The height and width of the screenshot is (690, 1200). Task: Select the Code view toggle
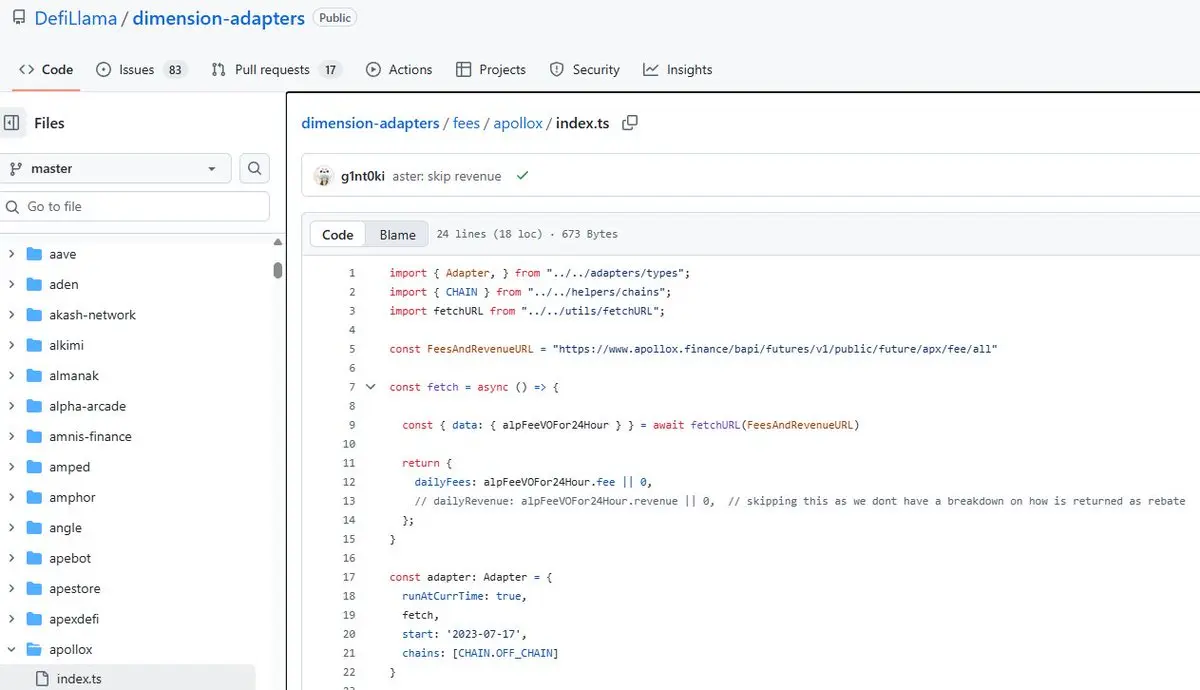tap(338, 234)
